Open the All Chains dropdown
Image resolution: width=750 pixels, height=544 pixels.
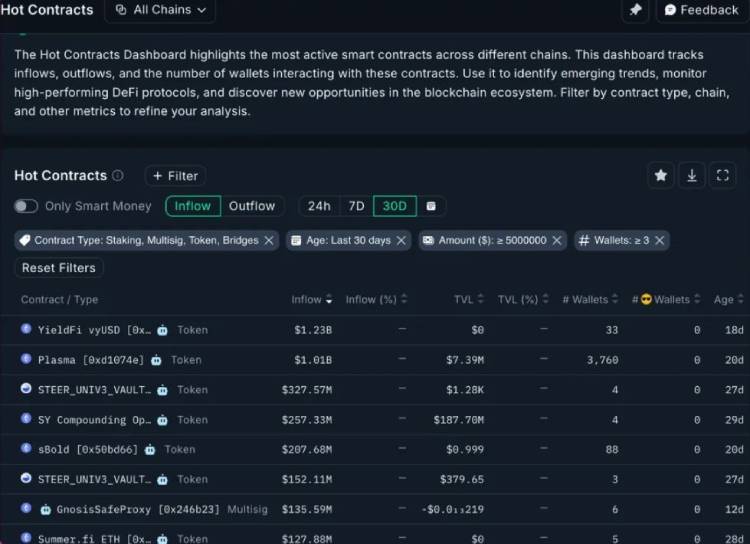[160, 10]
